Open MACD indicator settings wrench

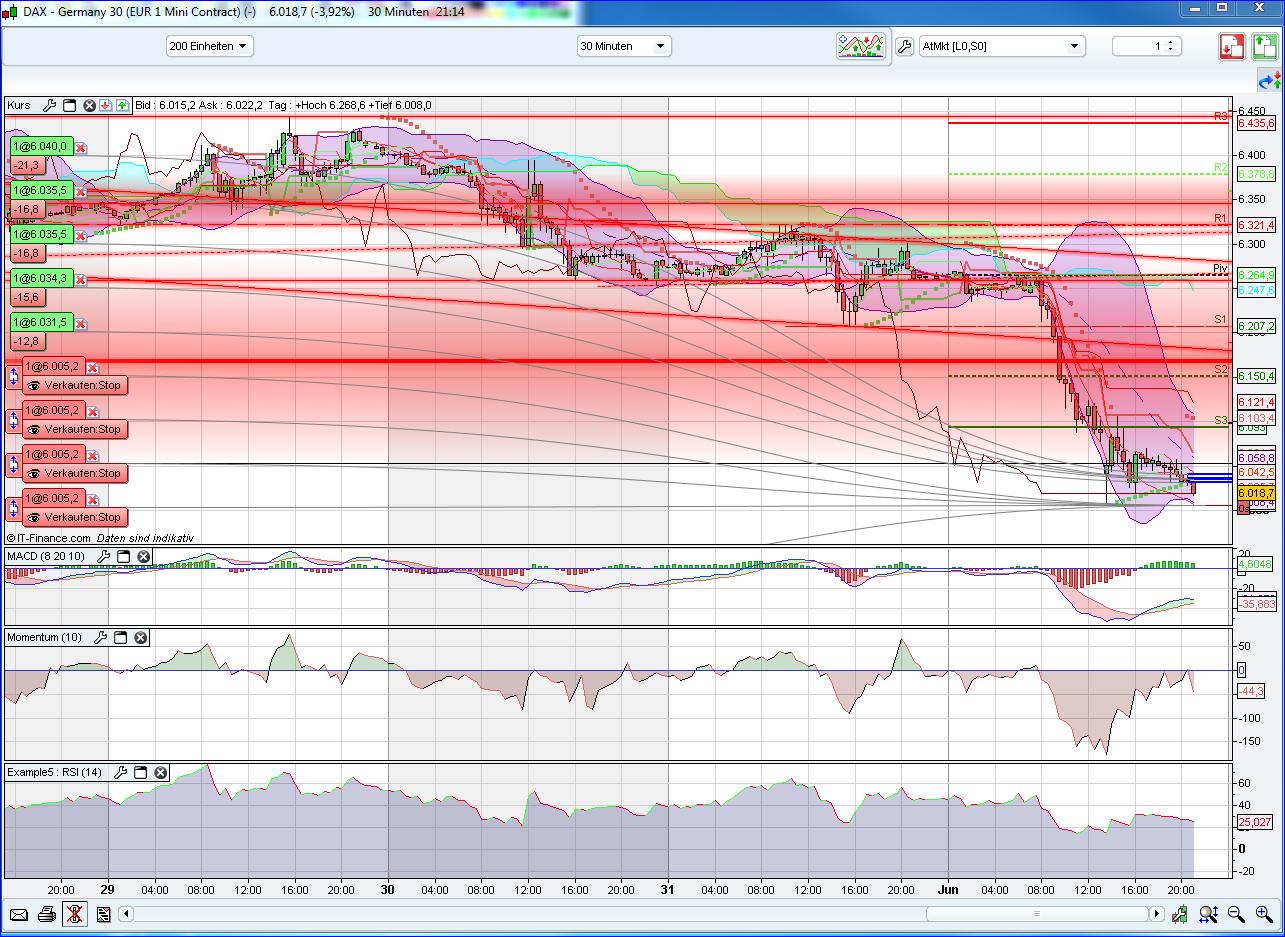102,556
